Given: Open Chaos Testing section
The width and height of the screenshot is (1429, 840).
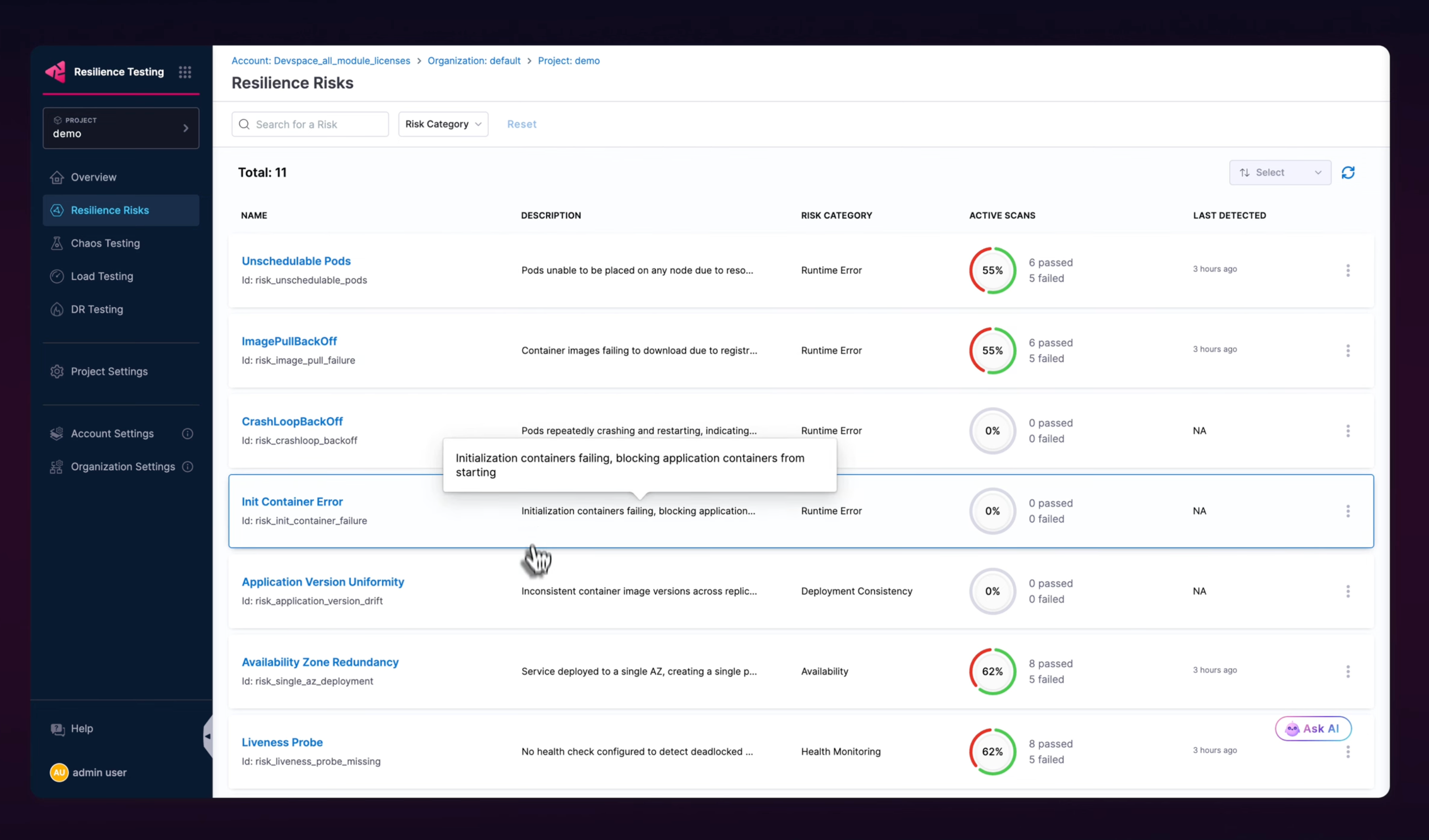Looking at the screenshot, I should [x=121, y=243].
